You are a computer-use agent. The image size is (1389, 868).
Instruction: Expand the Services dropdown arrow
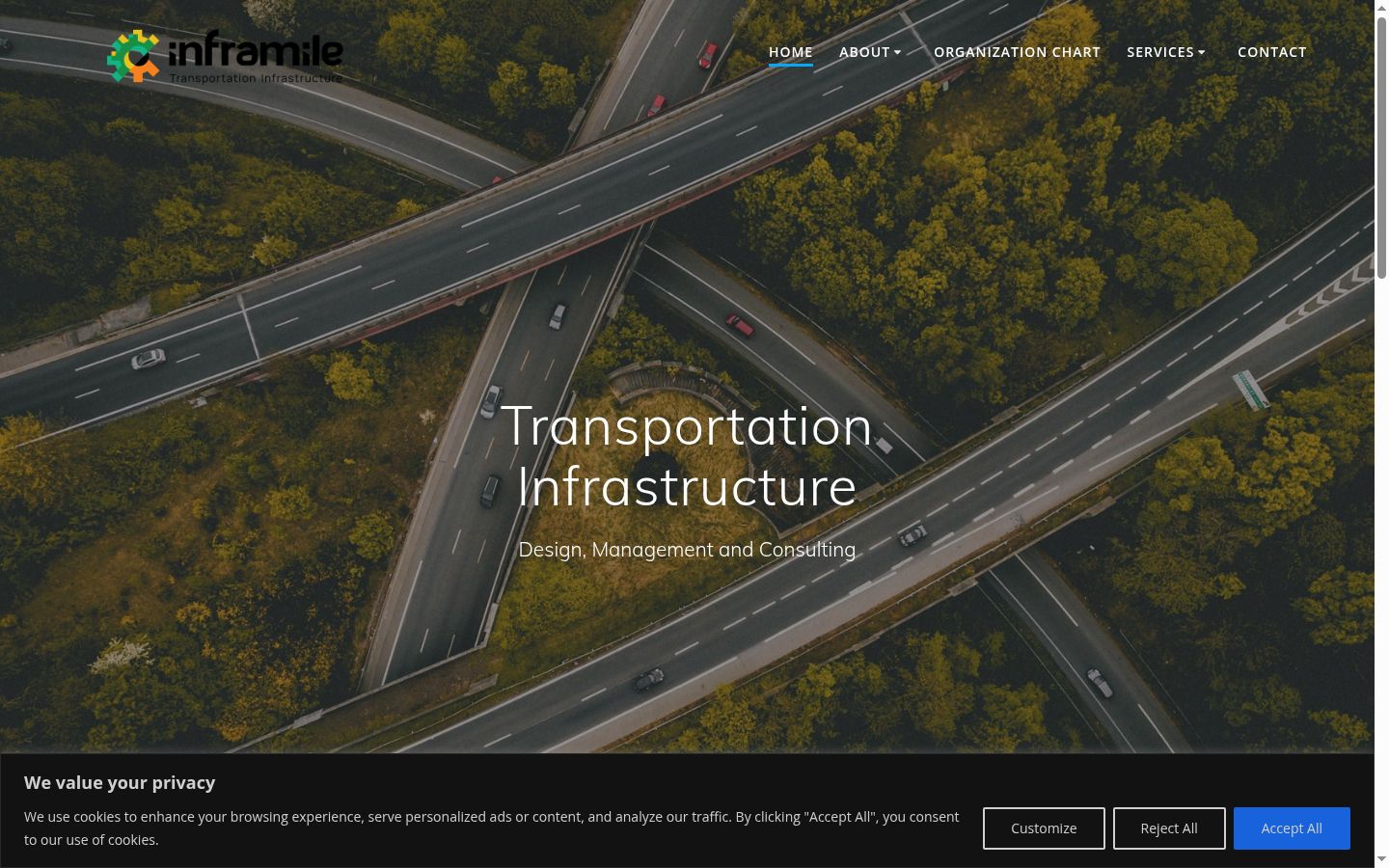tap(1202, 52)
